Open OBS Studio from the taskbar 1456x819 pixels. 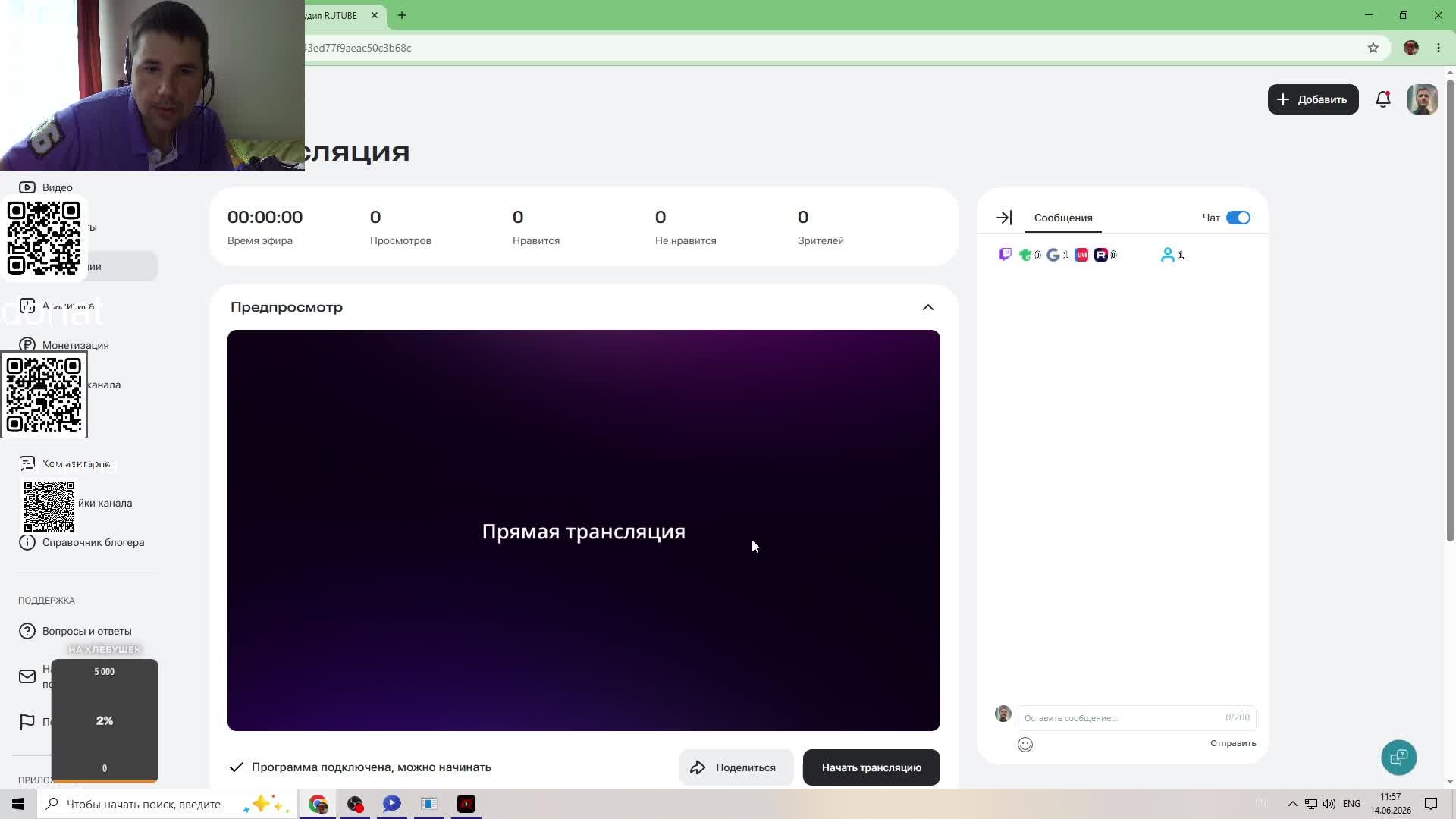(355, 804)
